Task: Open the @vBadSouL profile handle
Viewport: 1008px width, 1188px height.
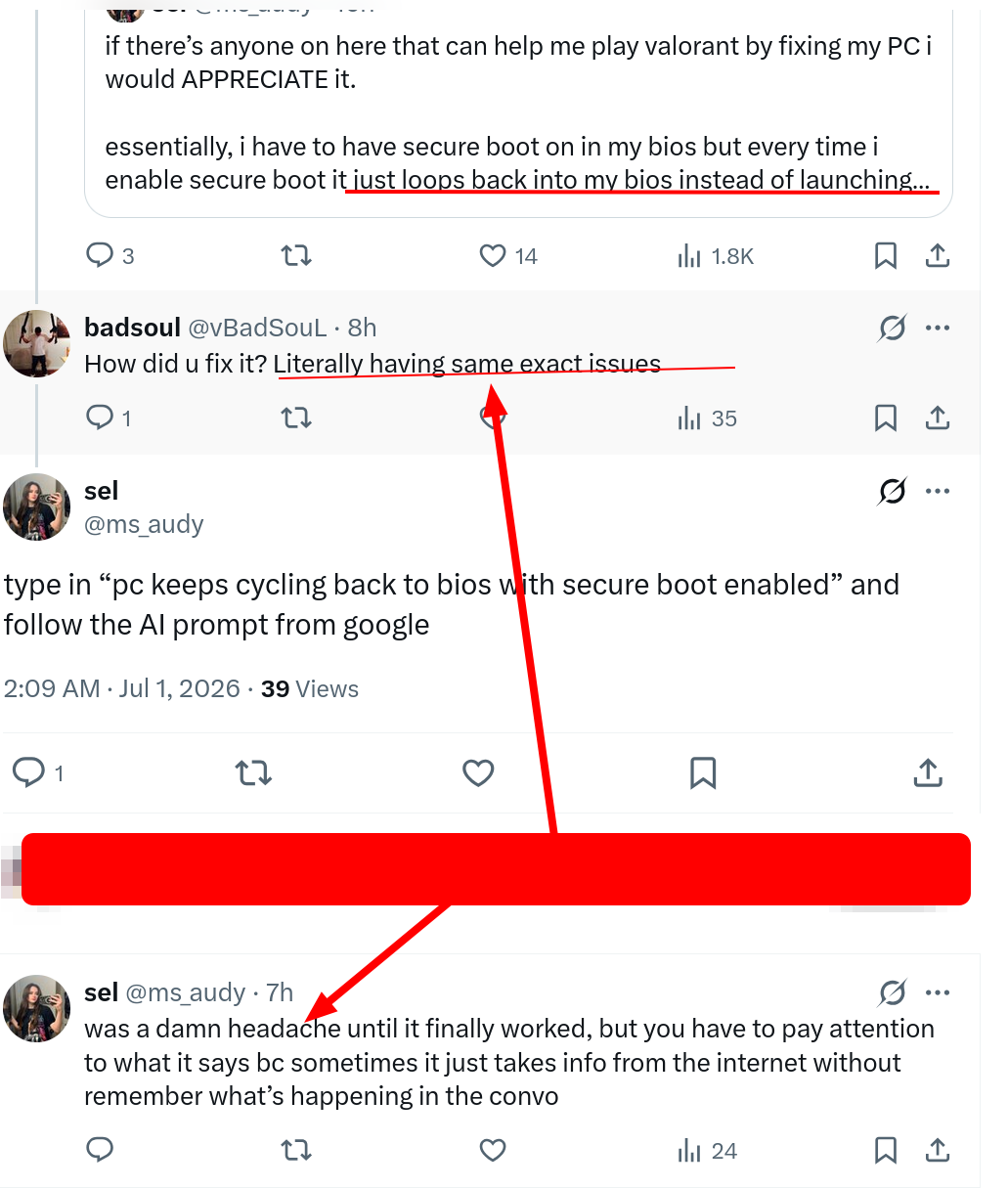Action: [x=257, y=328]
